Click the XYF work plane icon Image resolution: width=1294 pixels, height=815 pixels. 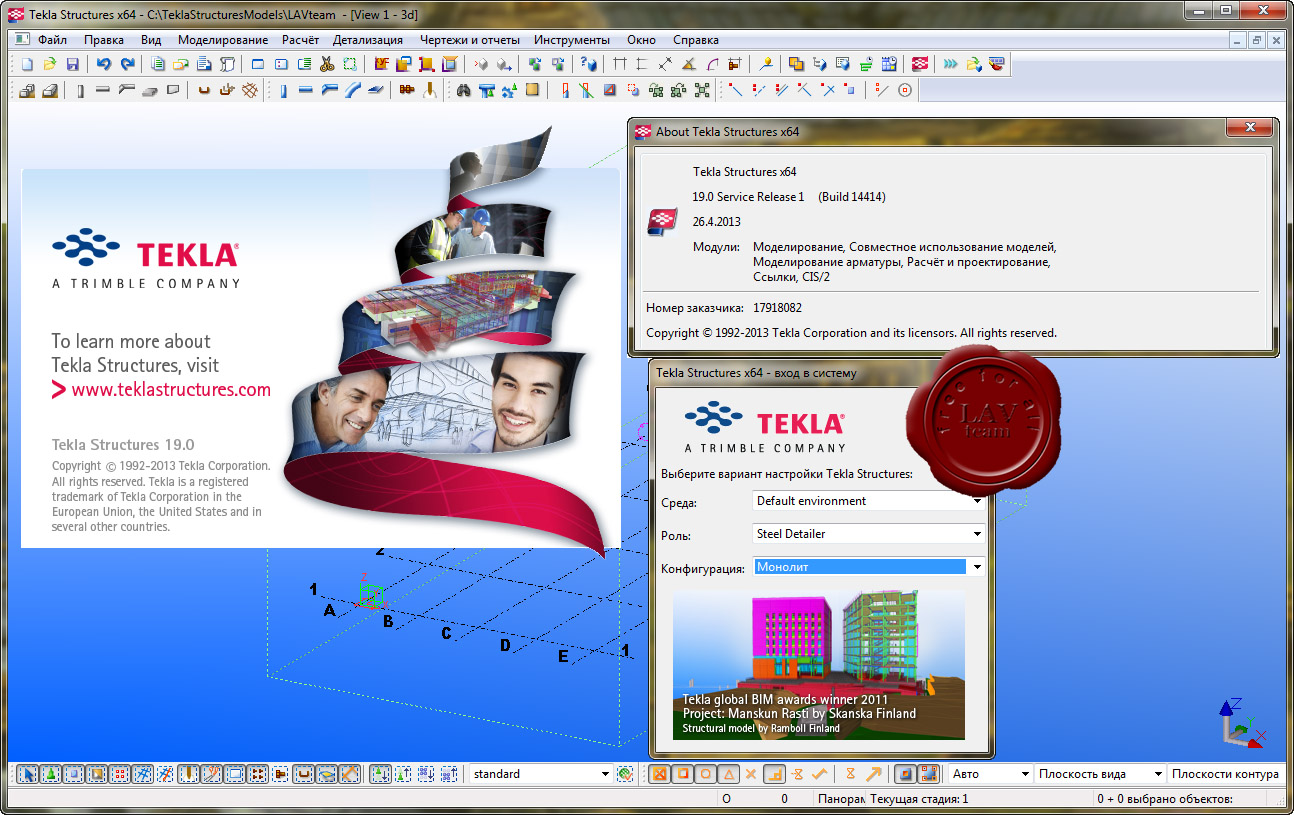pos(382,64)
